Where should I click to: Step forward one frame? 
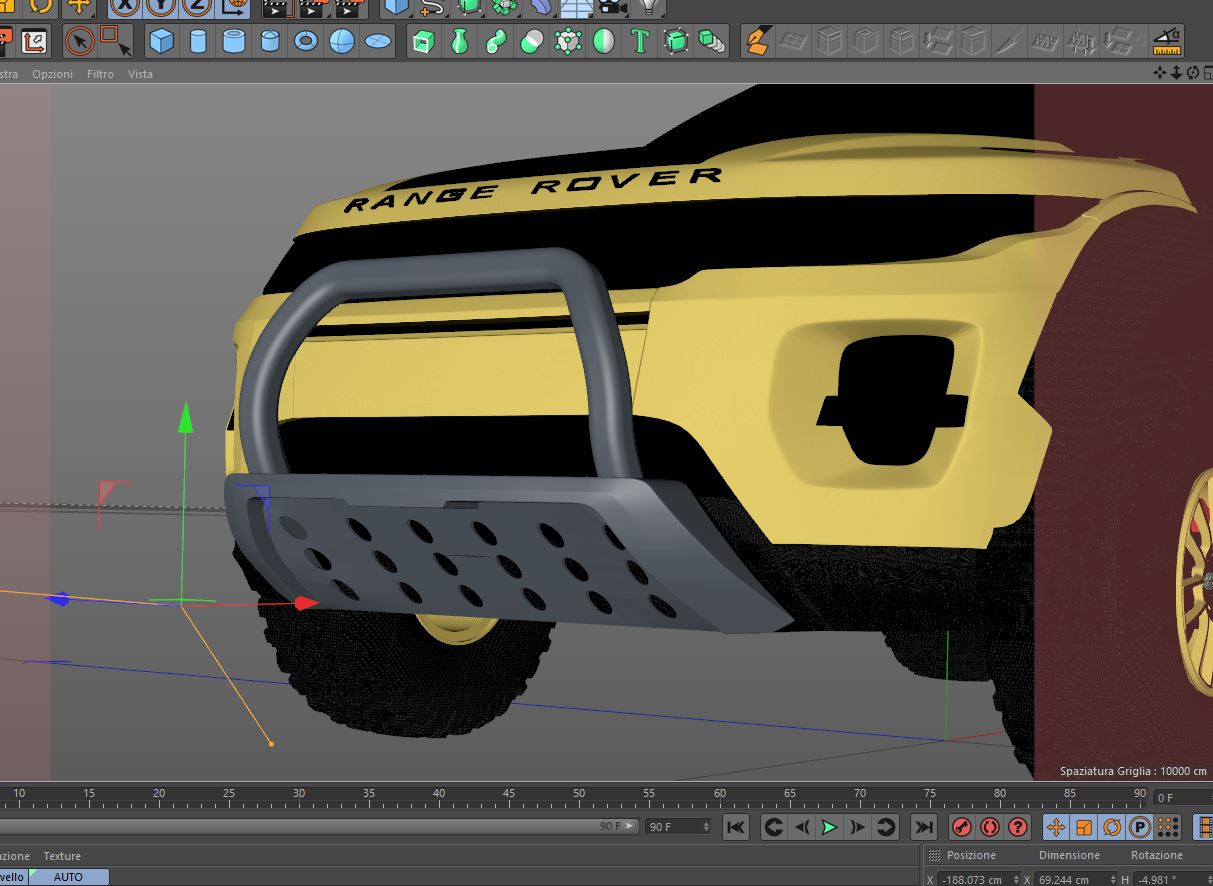pos(857,827)
